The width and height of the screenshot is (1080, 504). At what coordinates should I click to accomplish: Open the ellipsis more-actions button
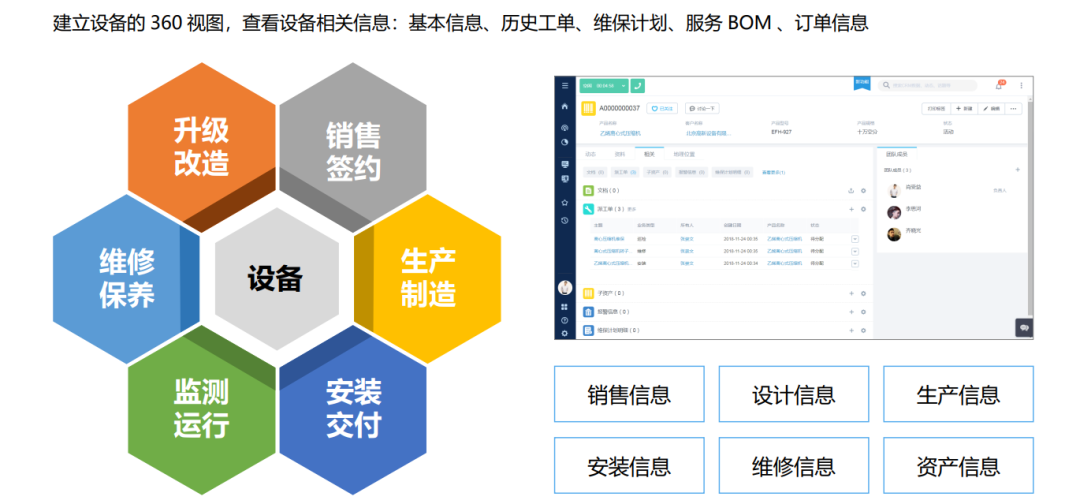coord(1013,109)
